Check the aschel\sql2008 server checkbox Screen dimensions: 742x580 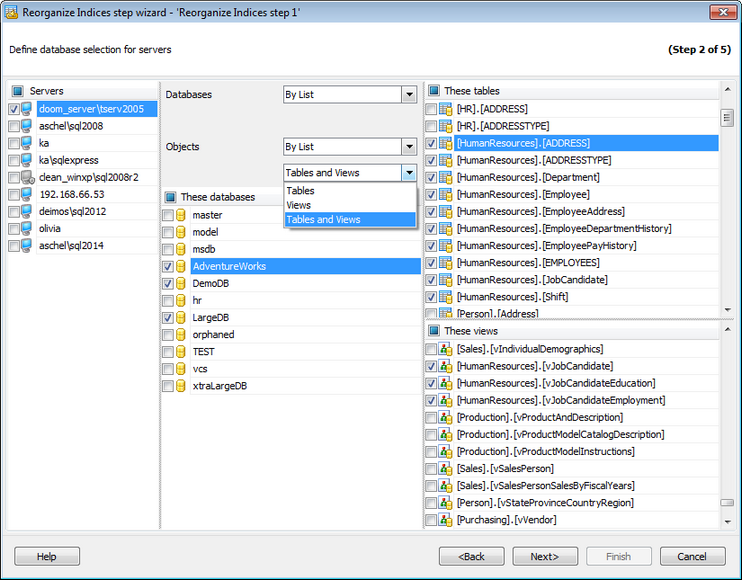[x=13, y=126]
